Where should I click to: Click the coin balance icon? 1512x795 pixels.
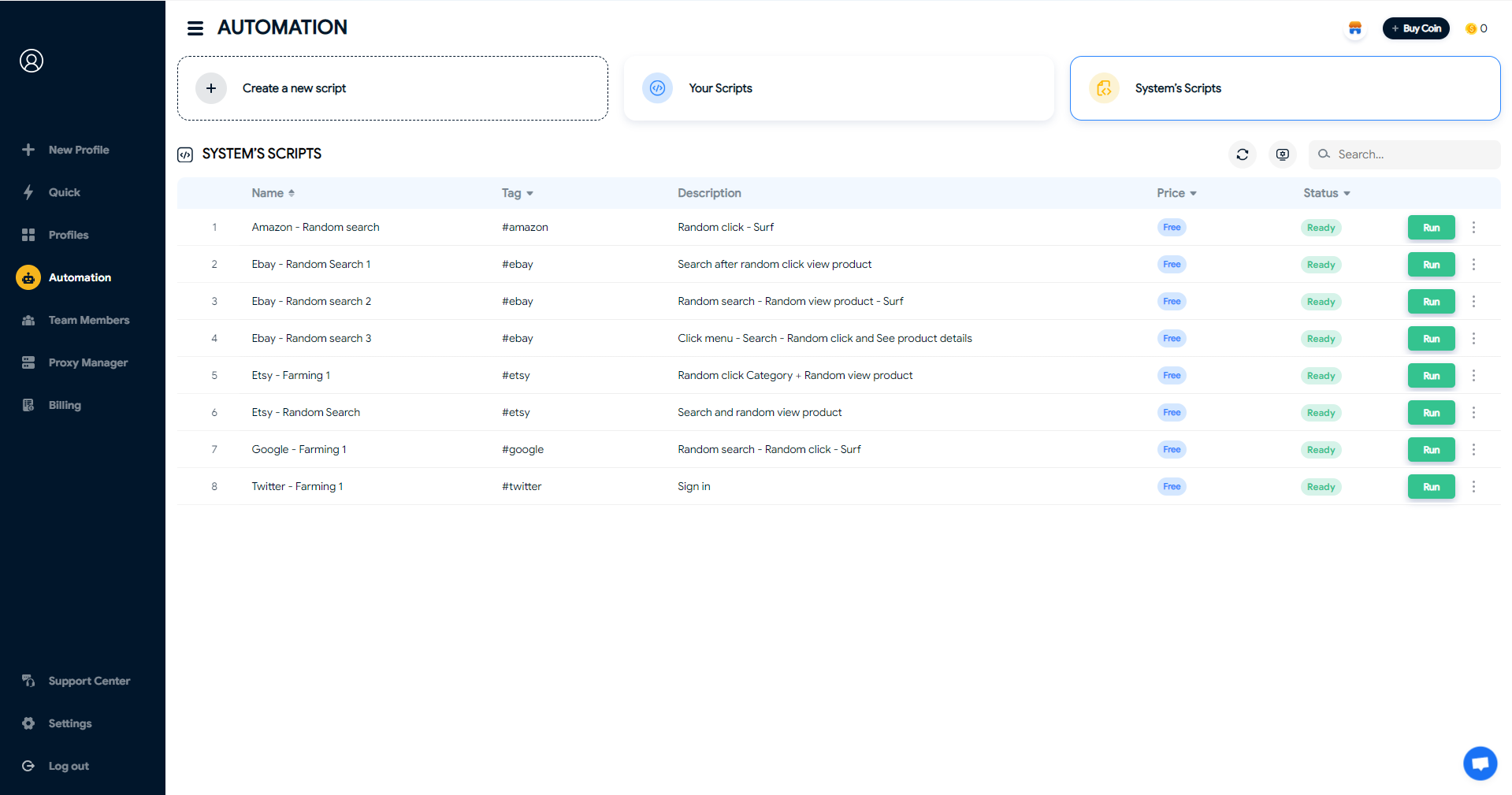click(1471, 28)
